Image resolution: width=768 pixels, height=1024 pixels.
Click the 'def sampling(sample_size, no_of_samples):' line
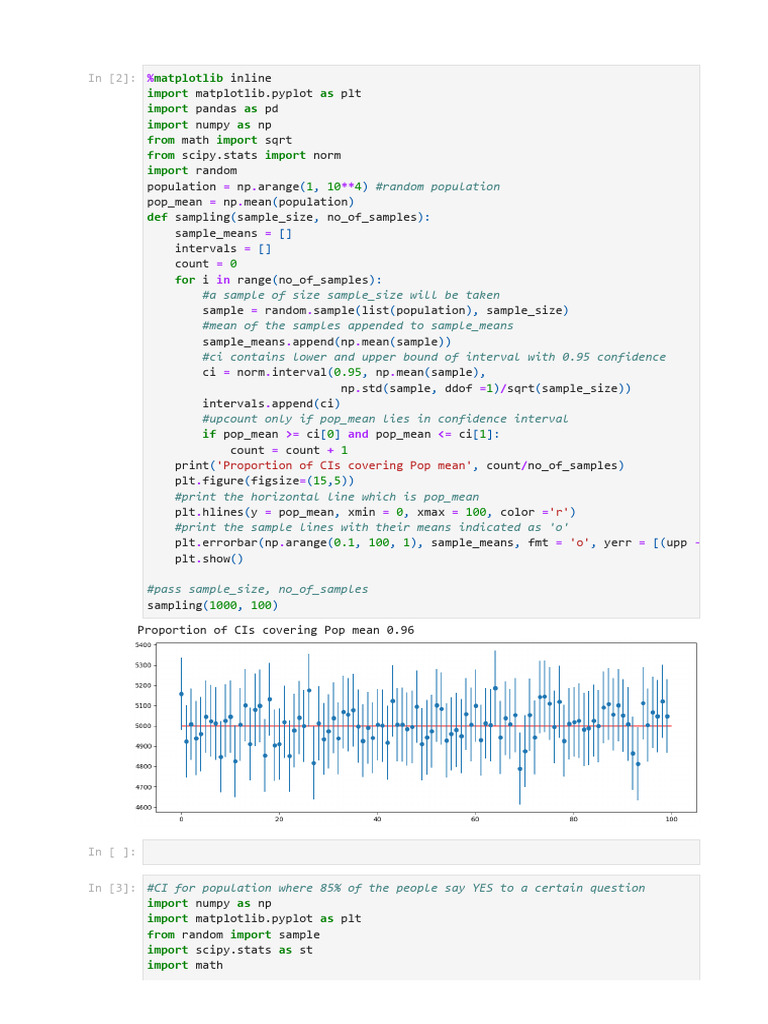(x=289, y=217)
